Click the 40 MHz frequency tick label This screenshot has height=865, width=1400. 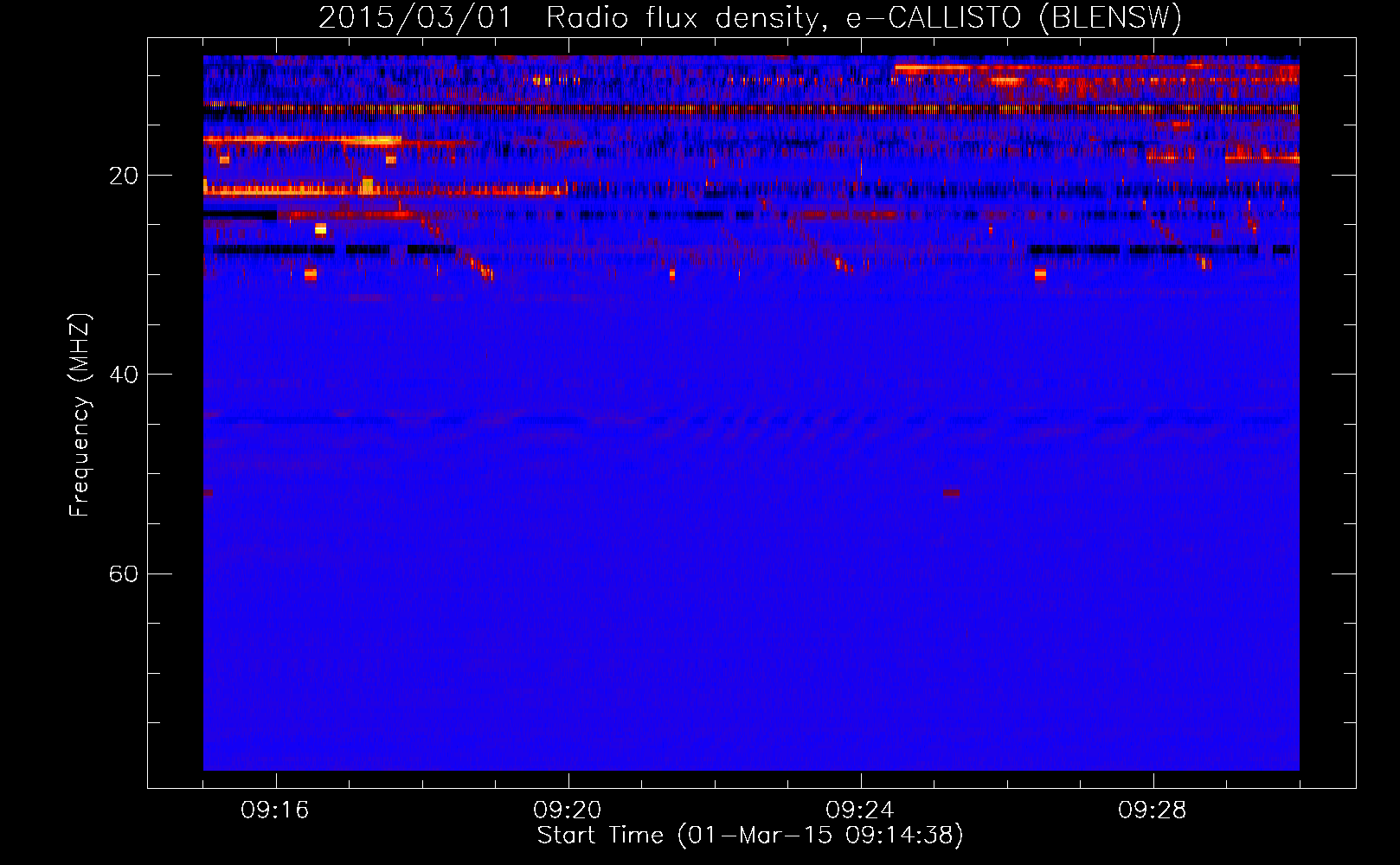point(124,375)
